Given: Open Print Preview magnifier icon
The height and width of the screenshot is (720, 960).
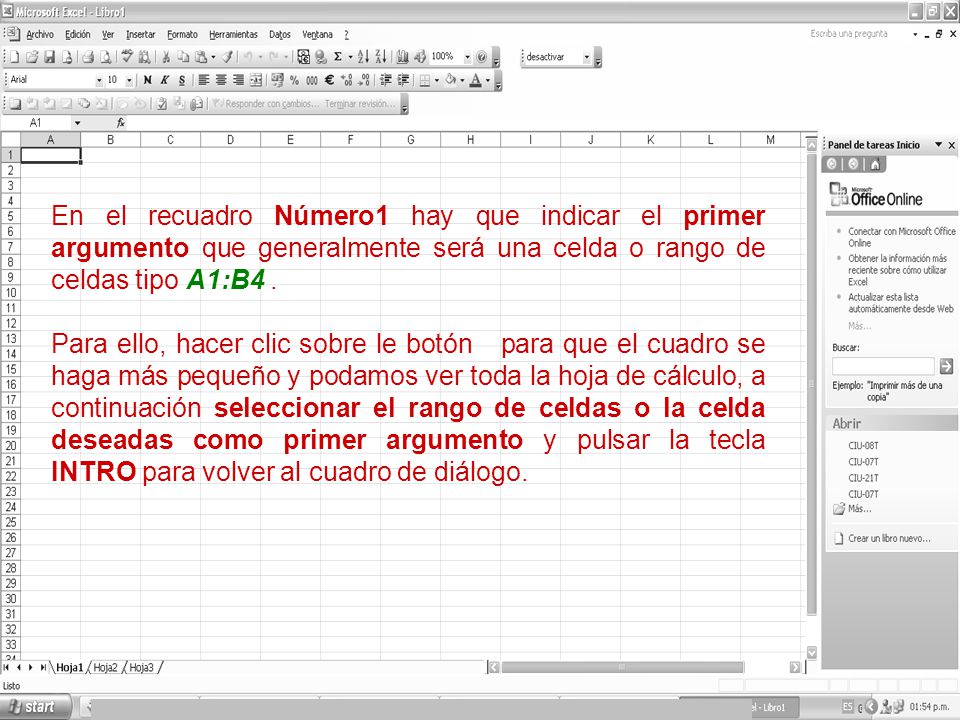Looking at the screenshot, I should [x=105, y=57].
